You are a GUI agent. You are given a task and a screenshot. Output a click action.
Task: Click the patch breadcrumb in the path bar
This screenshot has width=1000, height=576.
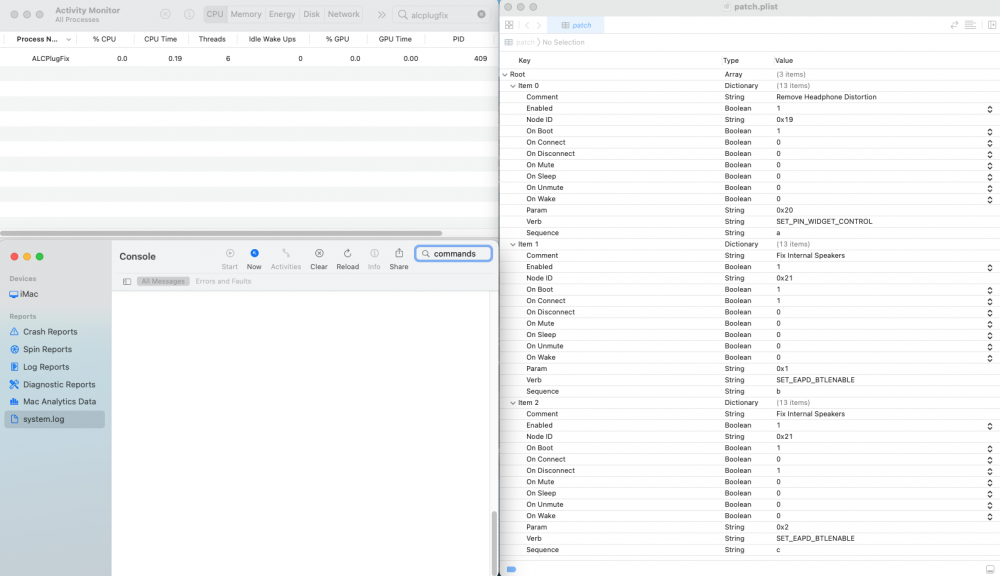click(x=525, y=42)
